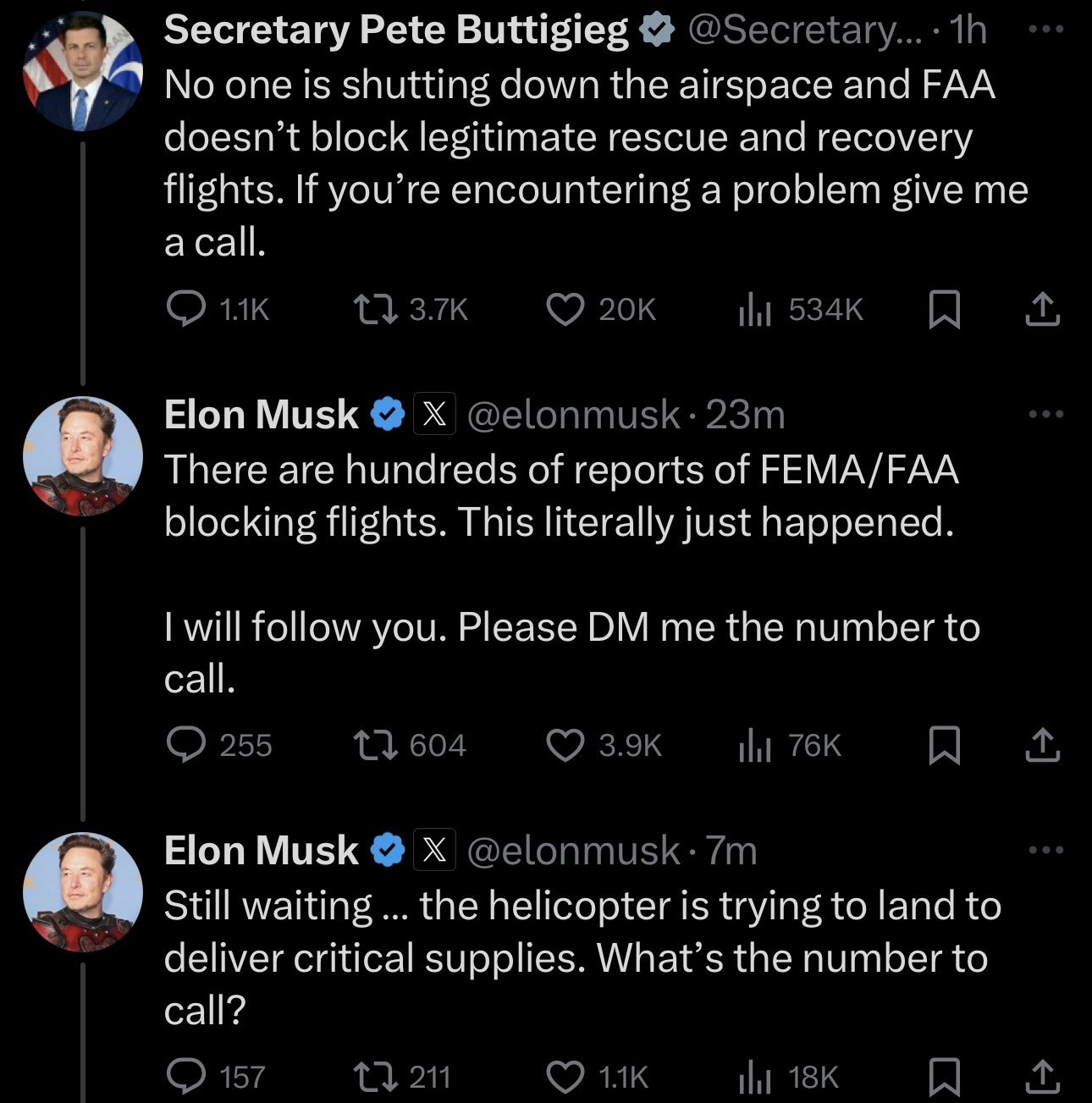Viewport: 1092px width, 1103px height.
Task: Open more options on Pete Buttigieg's tweet
Action: pyautogui.click(x=1047, y=30)
